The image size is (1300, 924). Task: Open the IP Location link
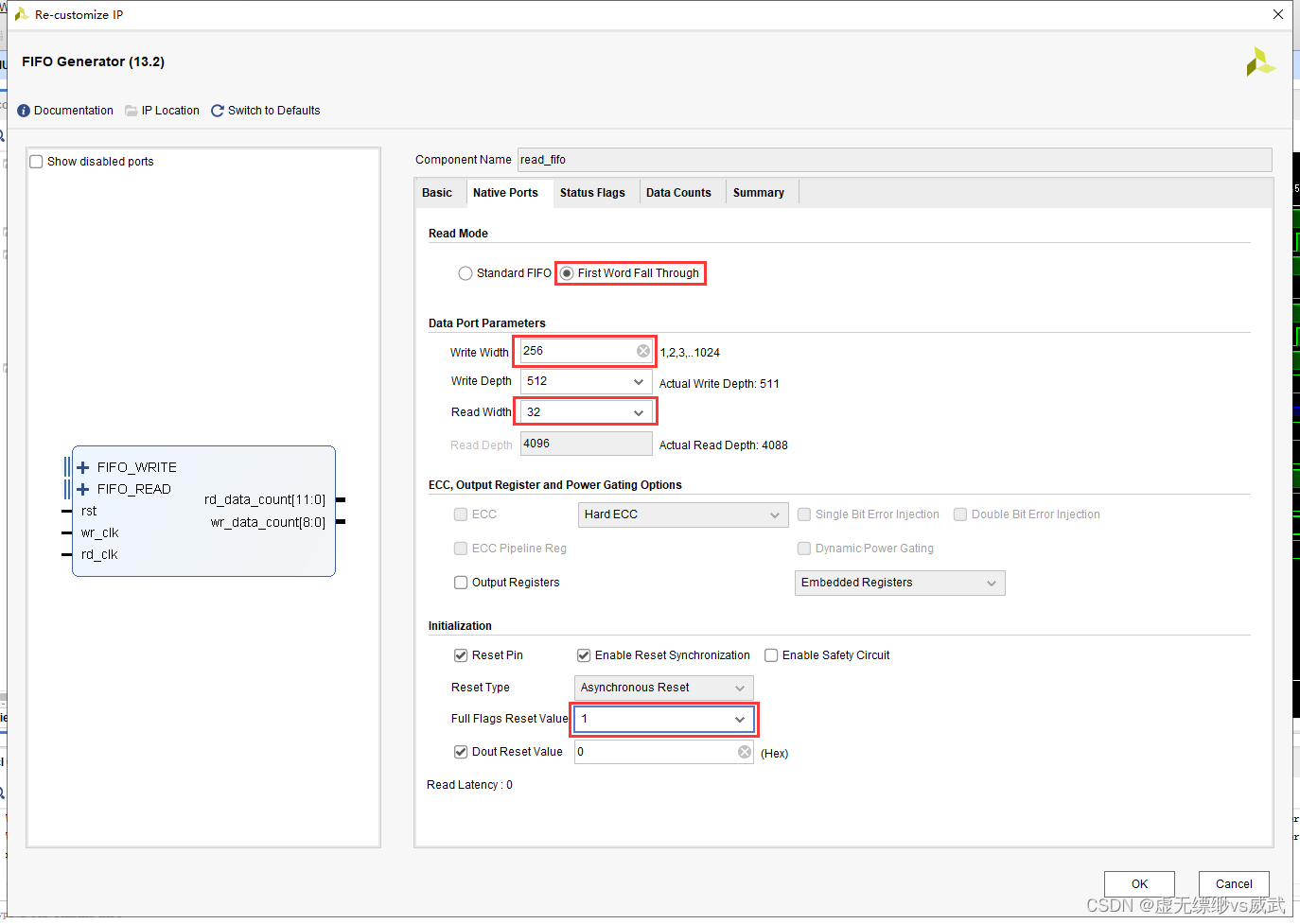(x=170, y=111)
